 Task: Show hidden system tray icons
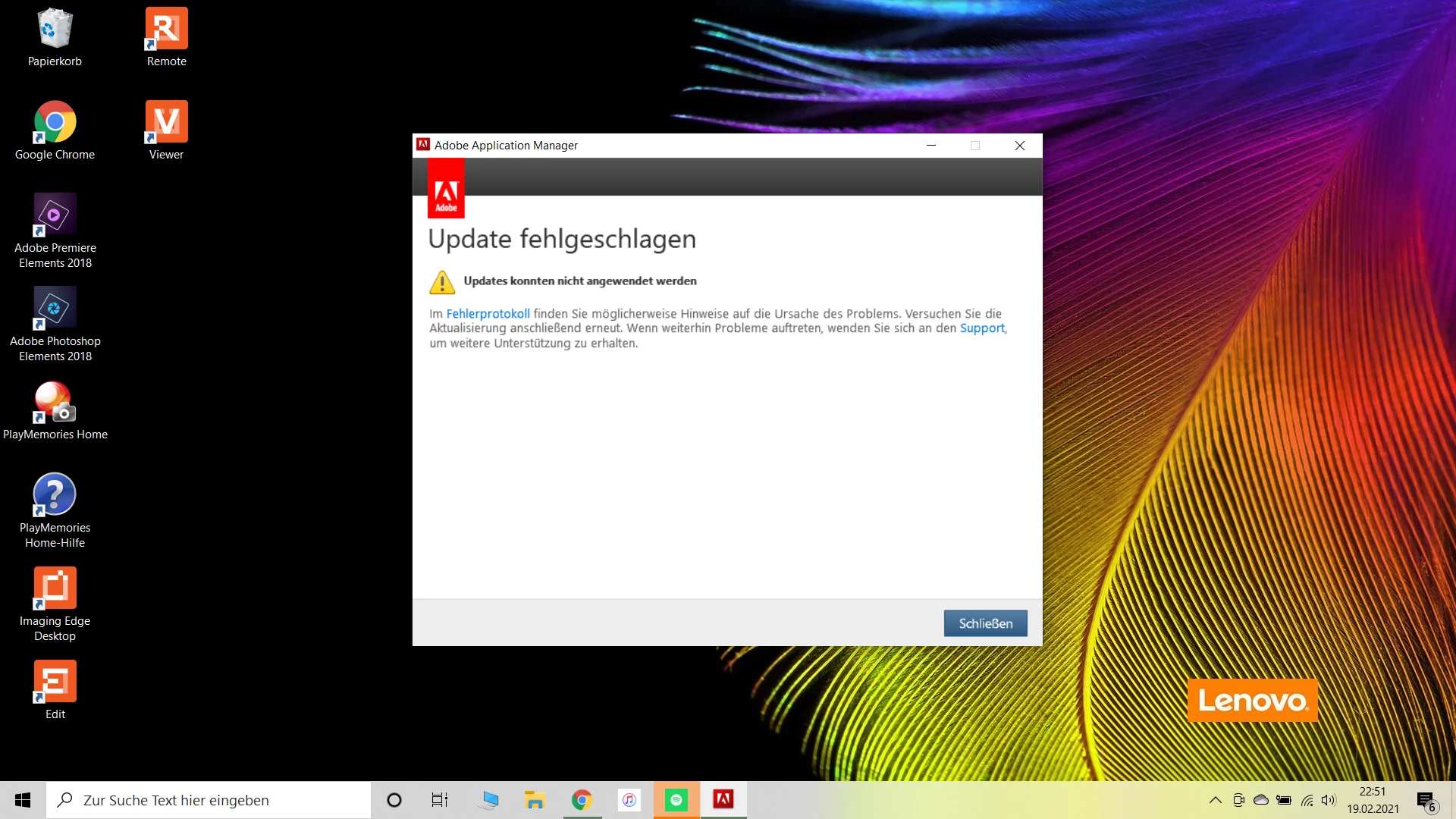pos(1215,800)
